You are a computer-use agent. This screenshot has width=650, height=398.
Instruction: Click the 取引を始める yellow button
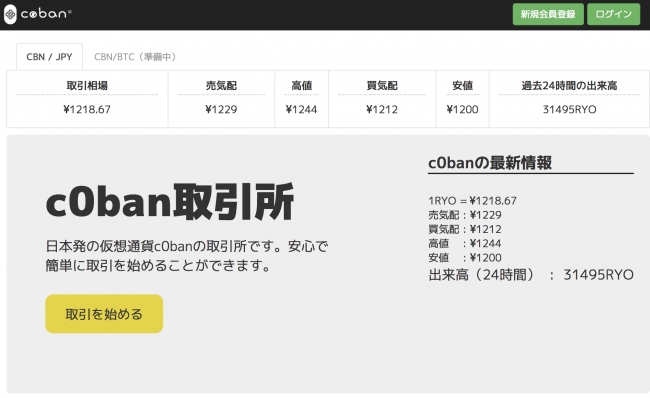[104, 314]
